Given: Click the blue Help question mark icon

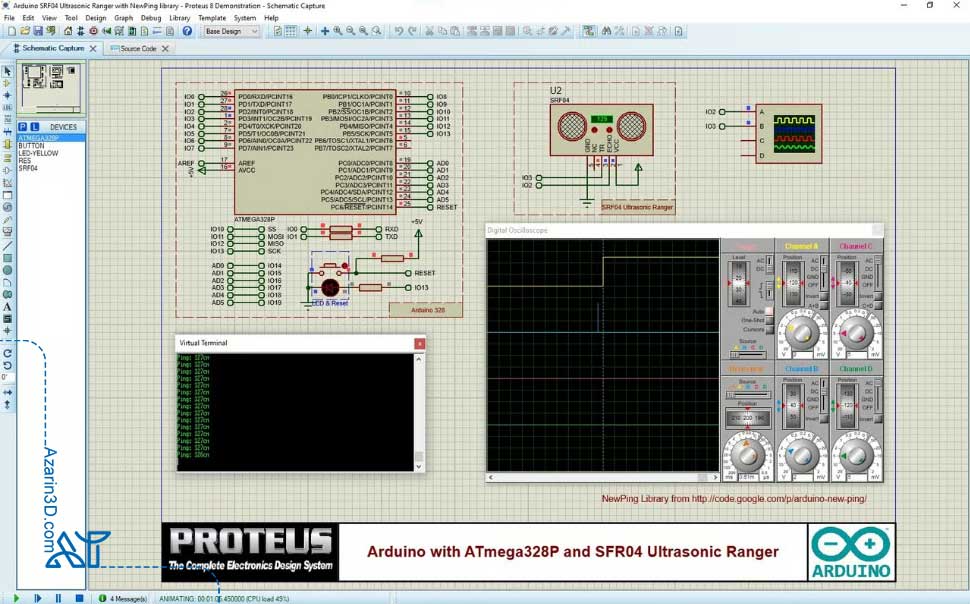Looking at the screenshot, I should [x=186, y=31].
